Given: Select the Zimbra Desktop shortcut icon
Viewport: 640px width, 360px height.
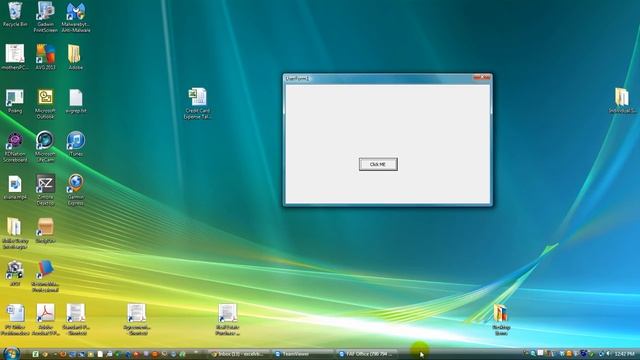Looking at the screenshot, I should click(x=45, y=190).
